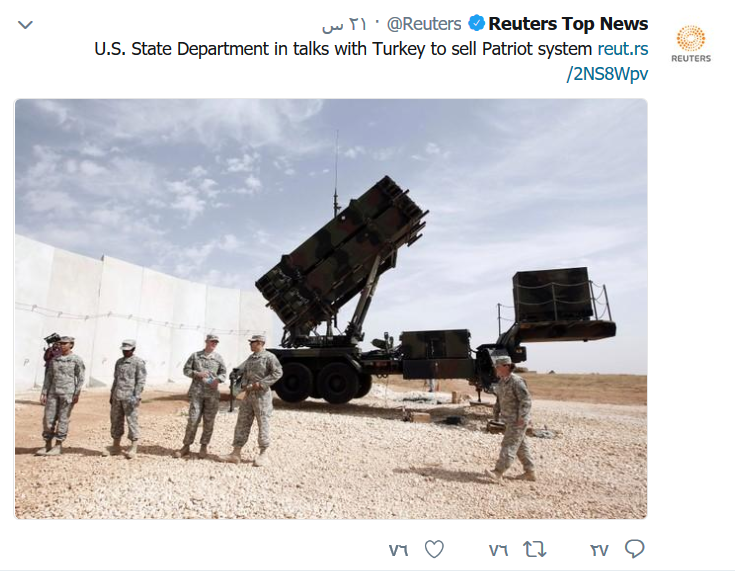Retweet the post using the retweet arrows icon
Viewport: 735px width, 571px height.
(x=535, y=549)
